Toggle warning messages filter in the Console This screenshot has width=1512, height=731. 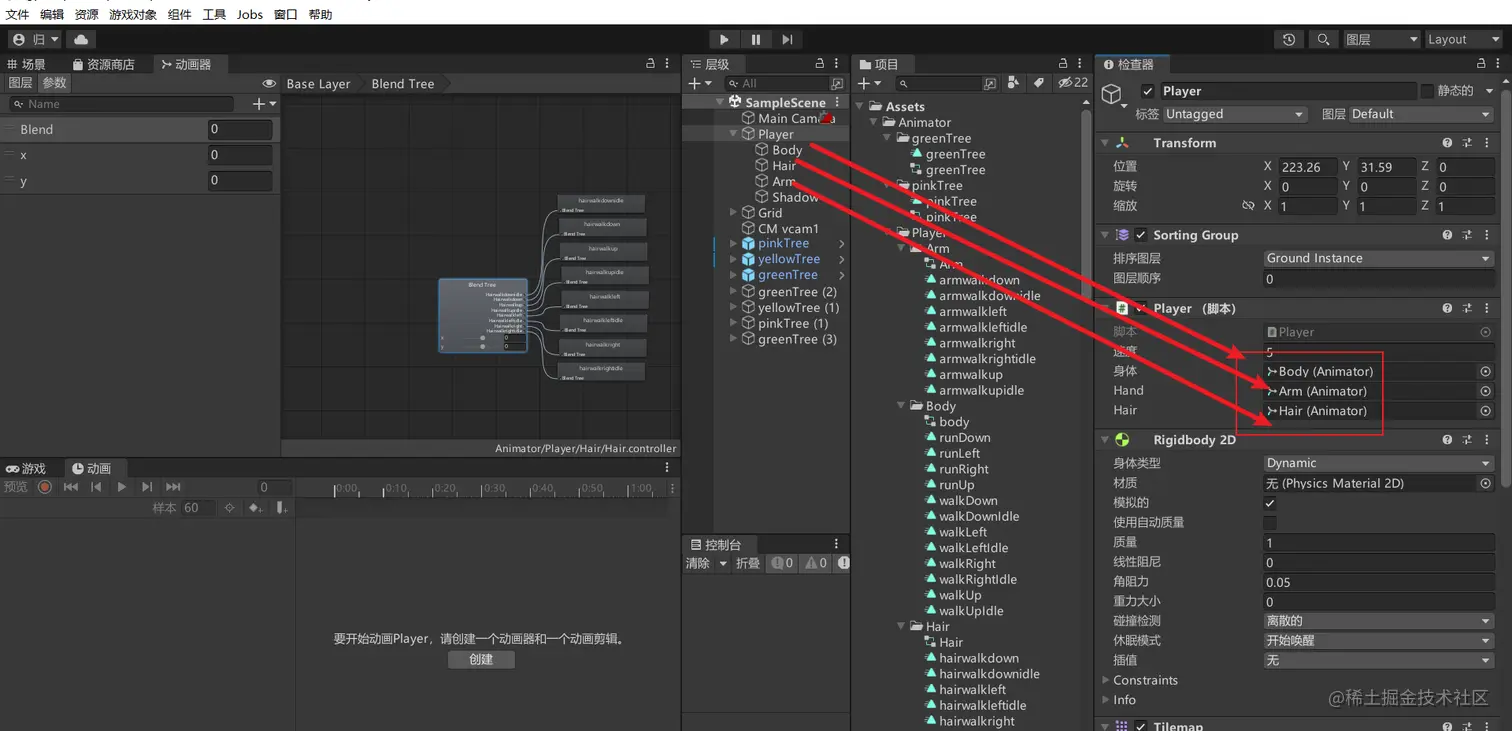[816, 563]
